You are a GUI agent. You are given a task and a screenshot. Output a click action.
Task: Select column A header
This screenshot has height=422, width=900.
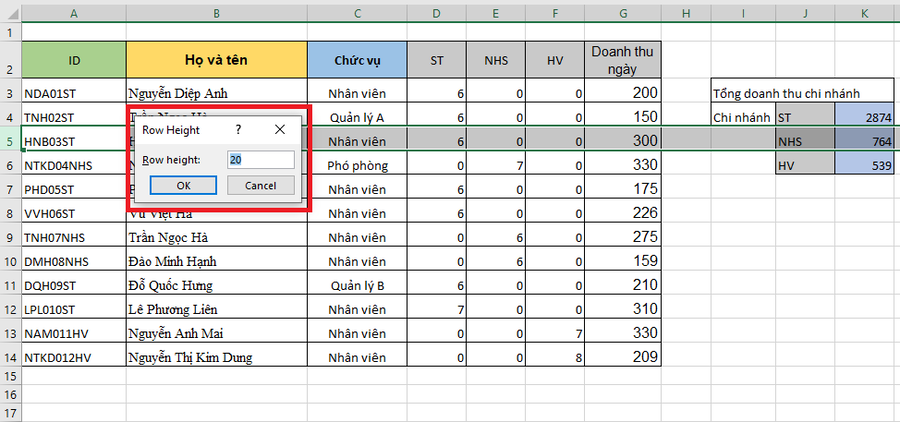(73, 12)
